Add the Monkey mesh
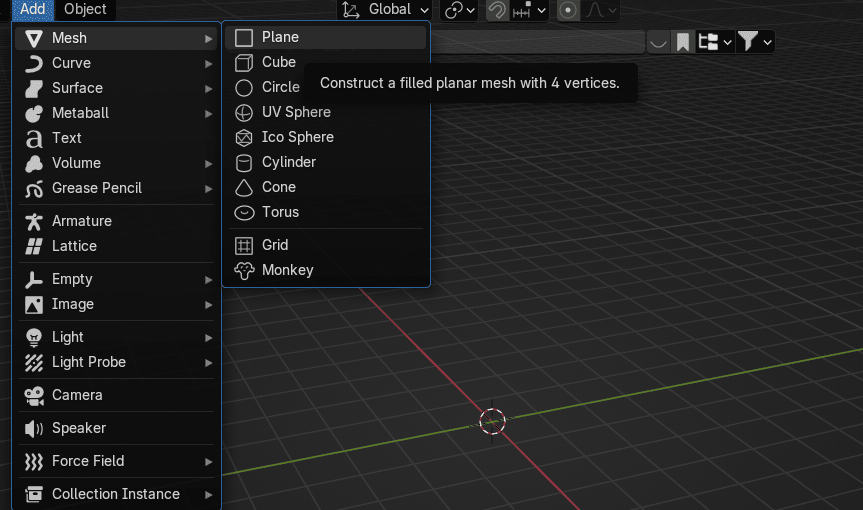Viewport: 863px width, 510px height. pyautogui.click(x=287, y=270)
